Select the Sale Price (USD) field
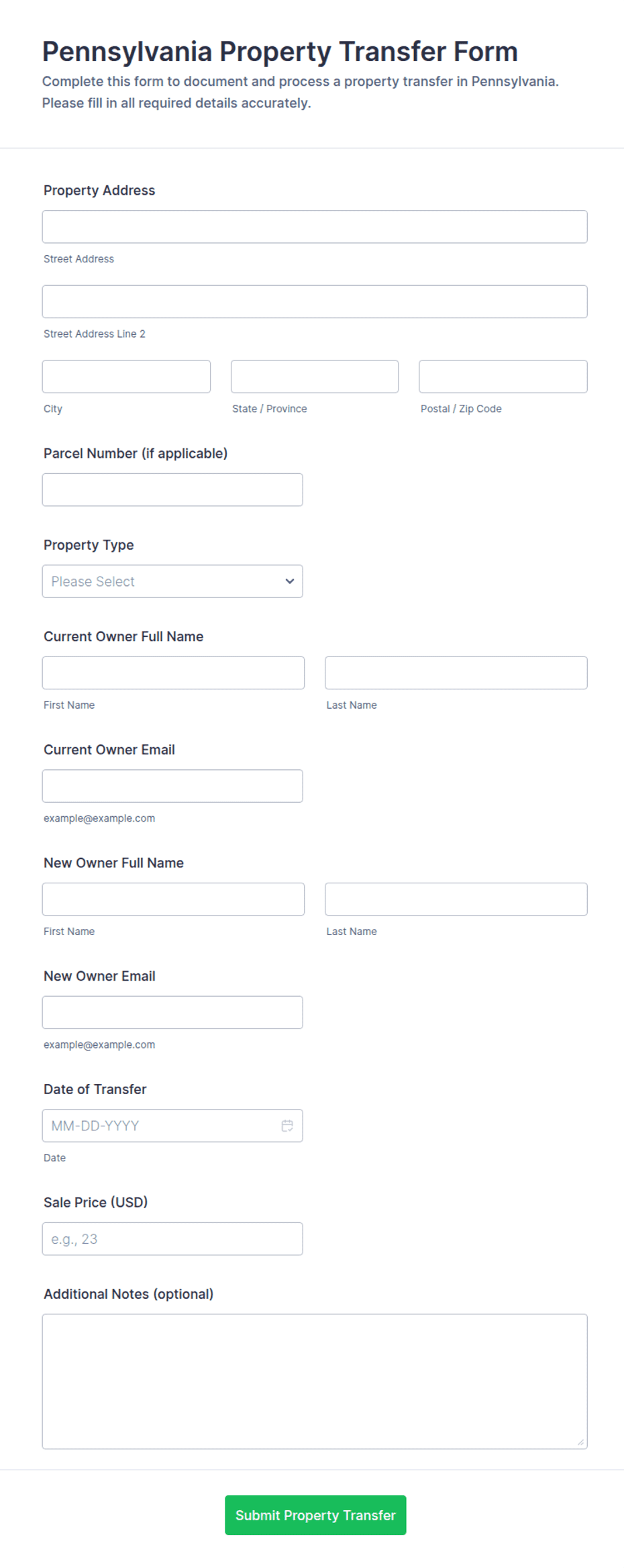 point(172,1239)
